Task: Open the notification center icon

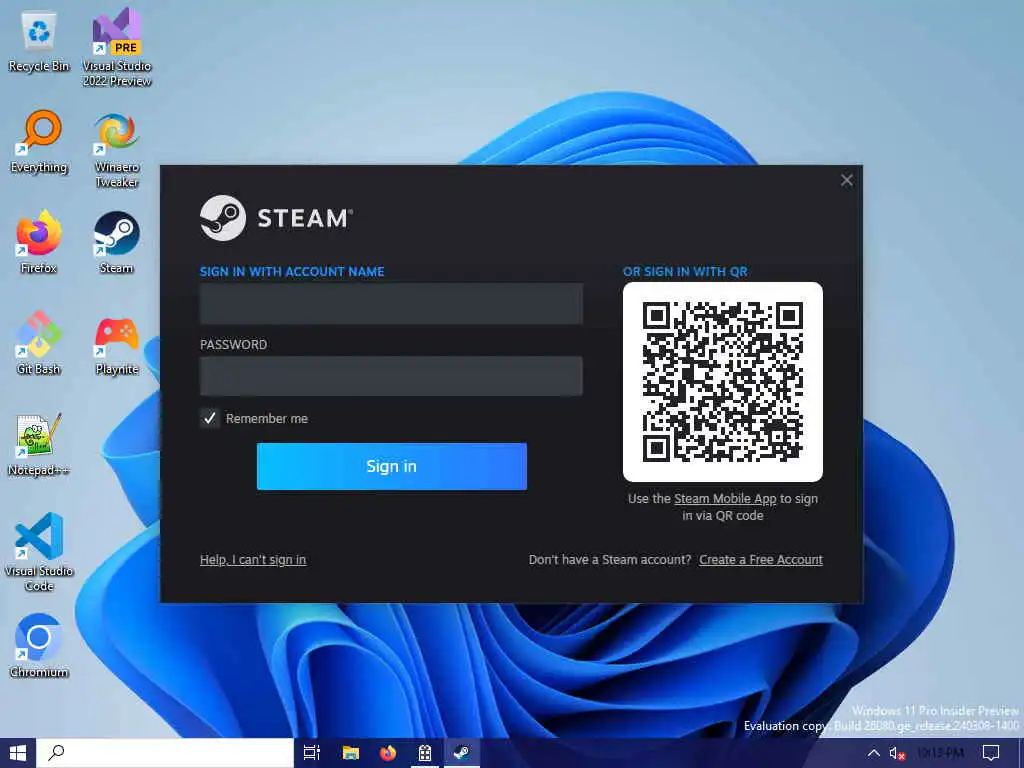Action: (x=991, y=753)
